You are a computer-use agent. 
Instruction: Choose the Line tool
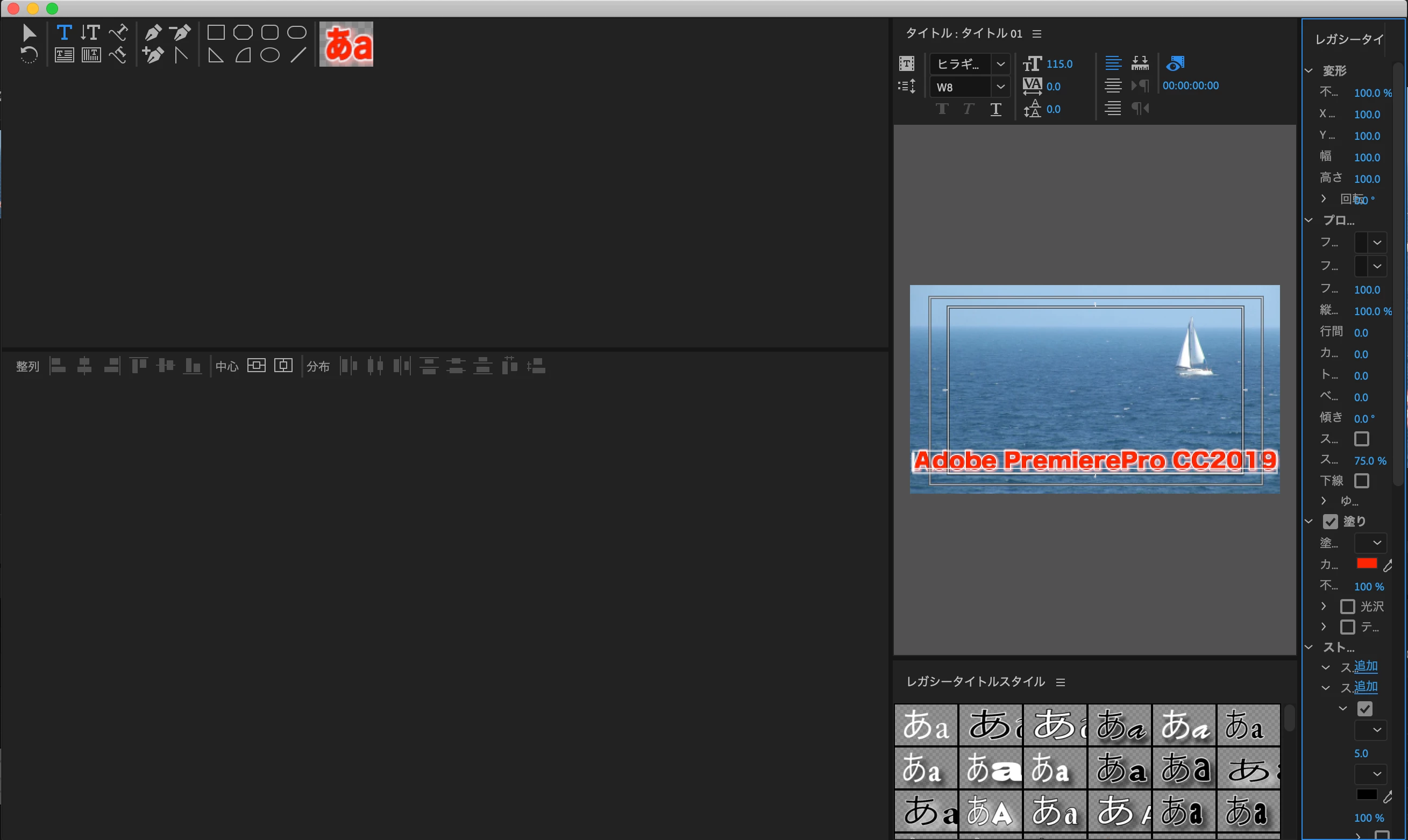coord(297,55)
